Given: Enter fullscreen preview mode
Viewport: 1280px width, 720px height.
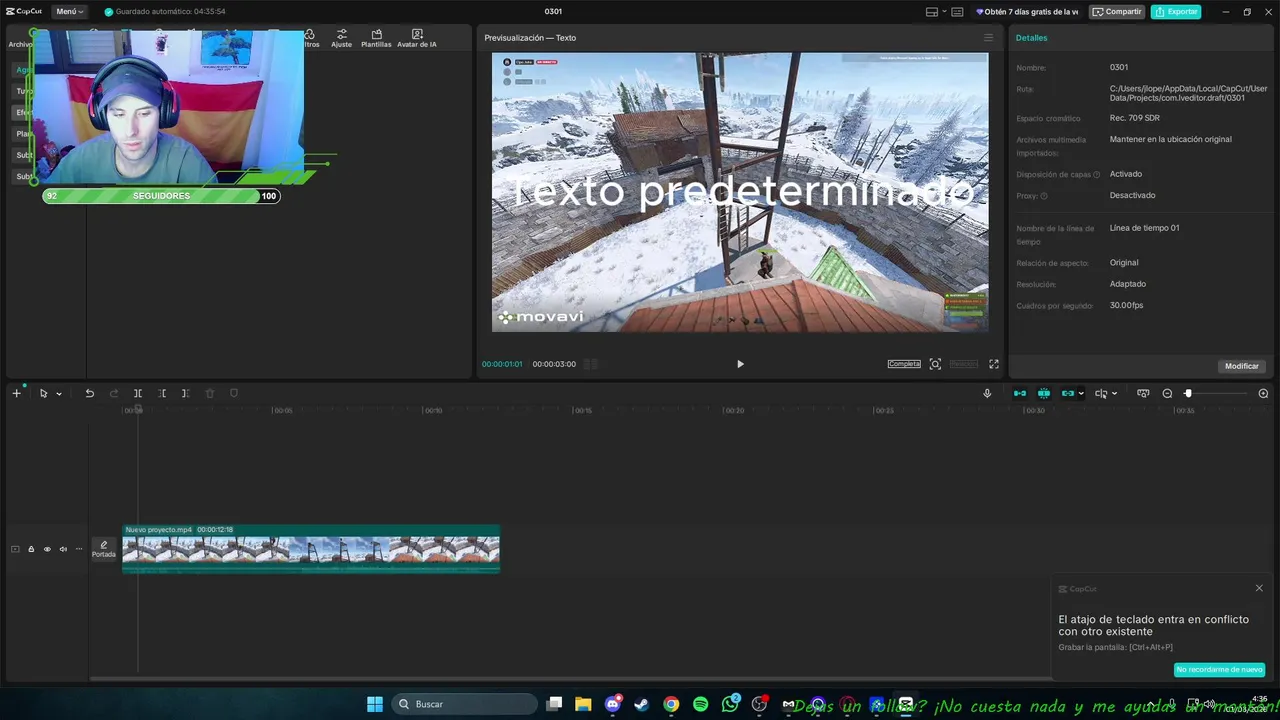Looking at the screenshot, I should 994,364.
